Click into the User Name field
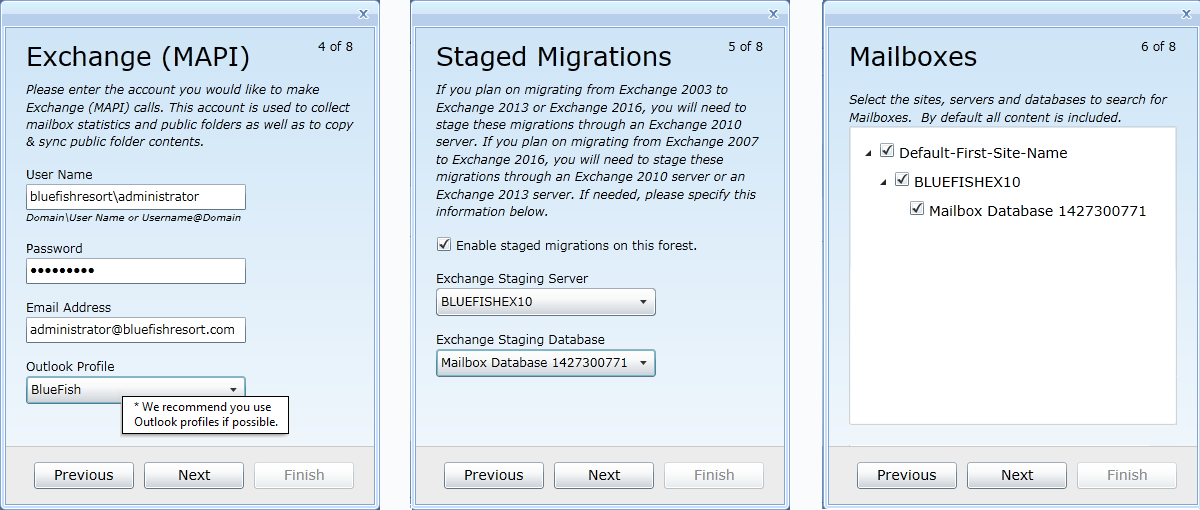 (x=136, y=197)
